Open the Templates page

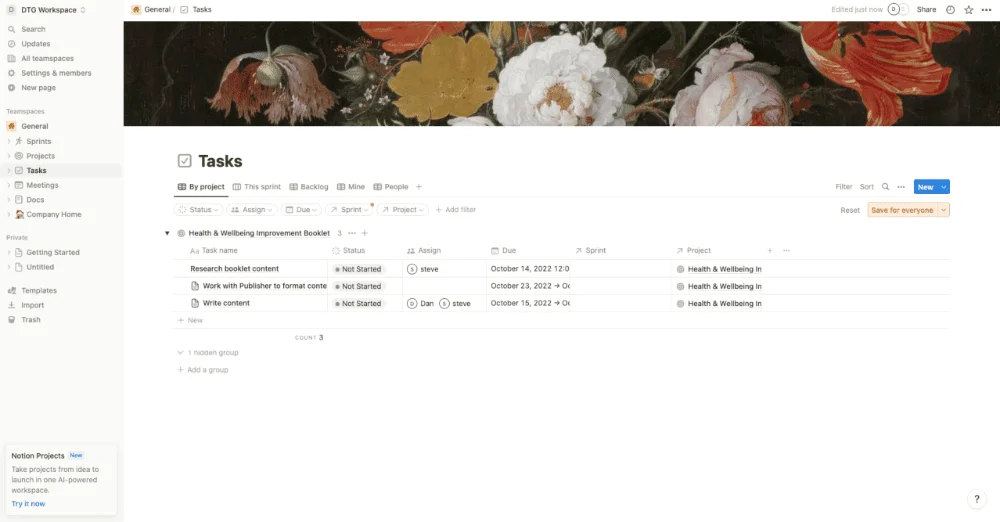pyautogui.click(x=39, y=290)
